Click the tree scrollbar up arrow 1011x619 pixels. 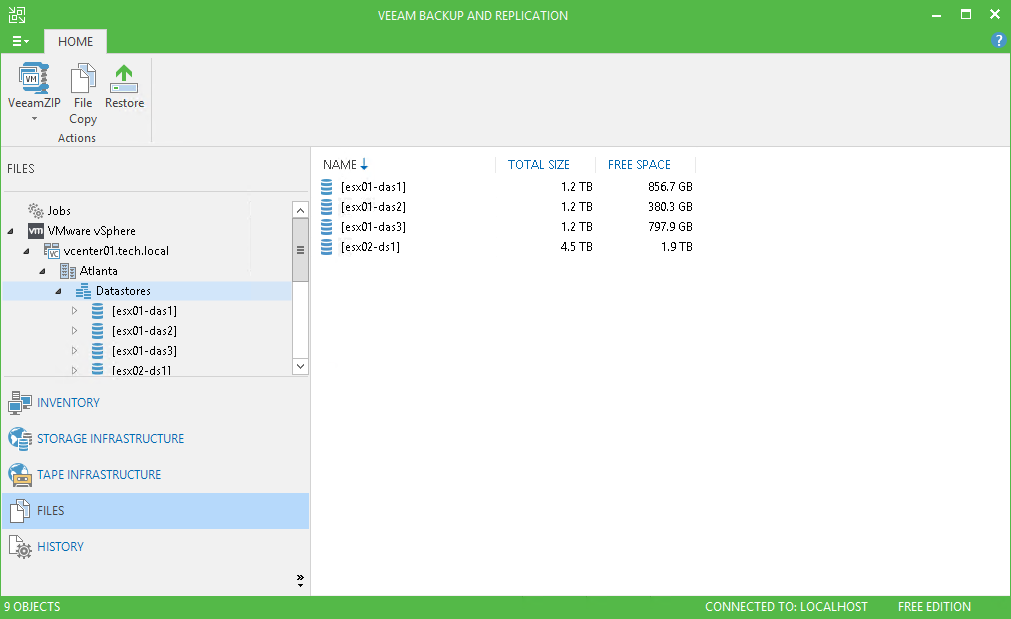pyautogui.click(x=300, y=210)
